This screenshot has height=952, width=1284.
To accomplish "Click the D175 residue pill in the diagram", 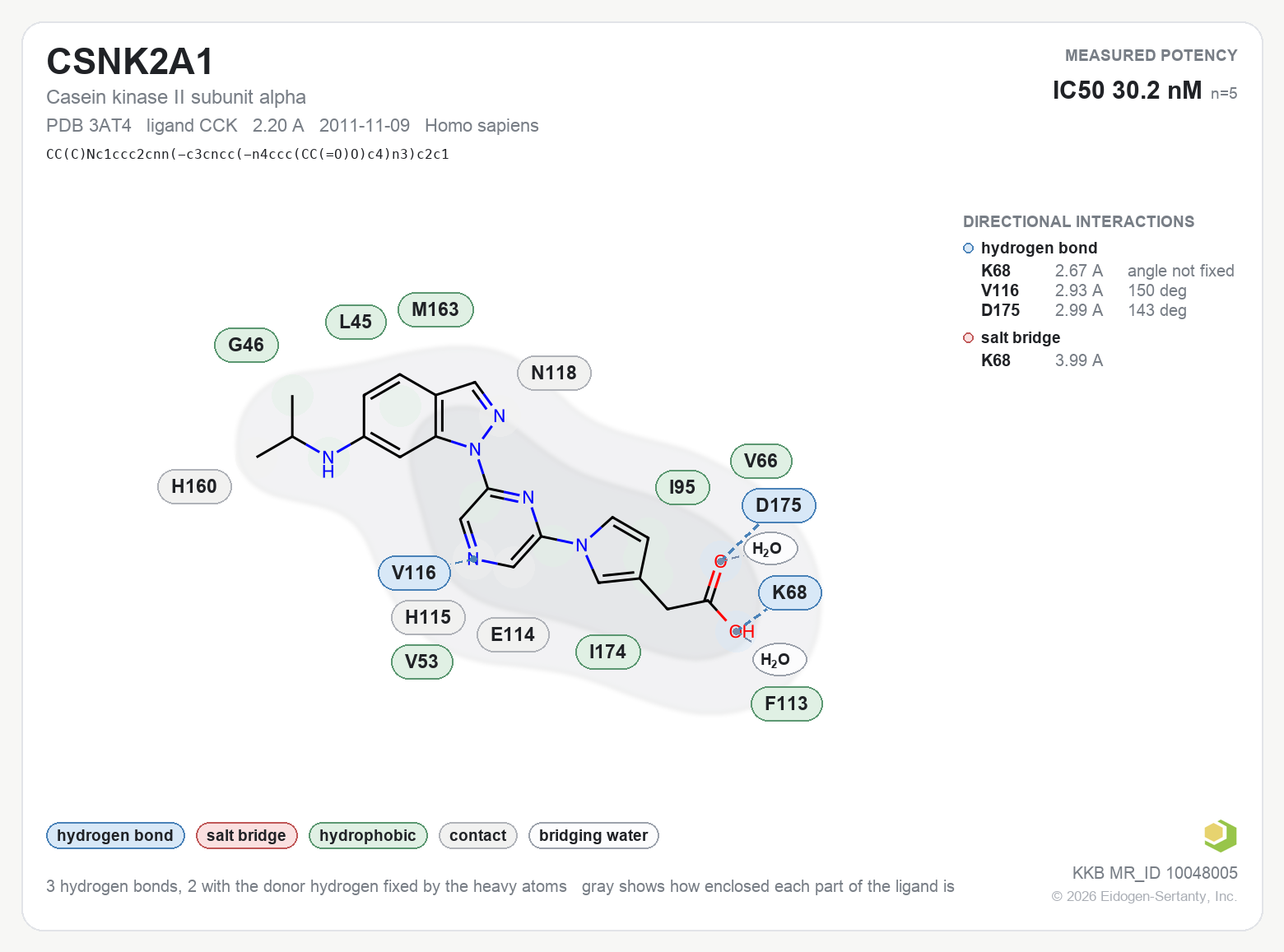I will click(x=779, y=505).
